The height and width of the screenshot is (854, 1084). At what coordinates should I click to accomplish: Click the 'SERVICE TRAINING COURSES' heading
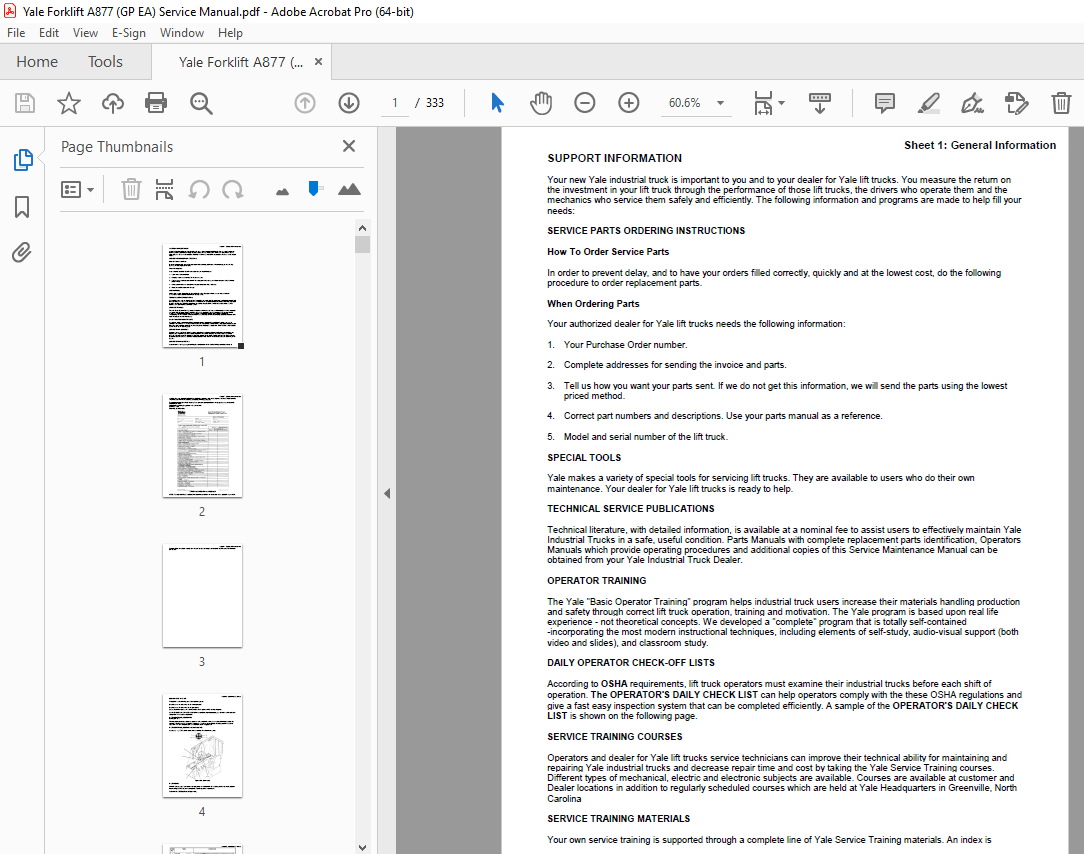pyautogui.click(x=614, y=737)
